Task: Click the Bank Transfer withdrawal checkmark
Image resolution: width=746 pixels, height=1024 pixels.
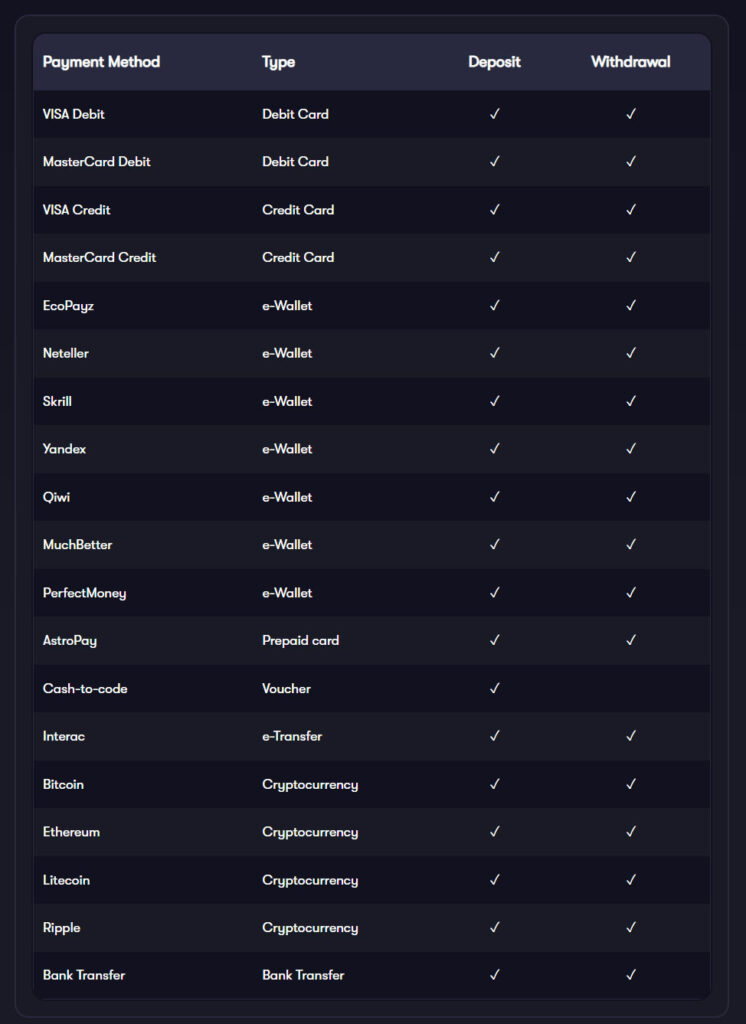Action: click(631, 975)
